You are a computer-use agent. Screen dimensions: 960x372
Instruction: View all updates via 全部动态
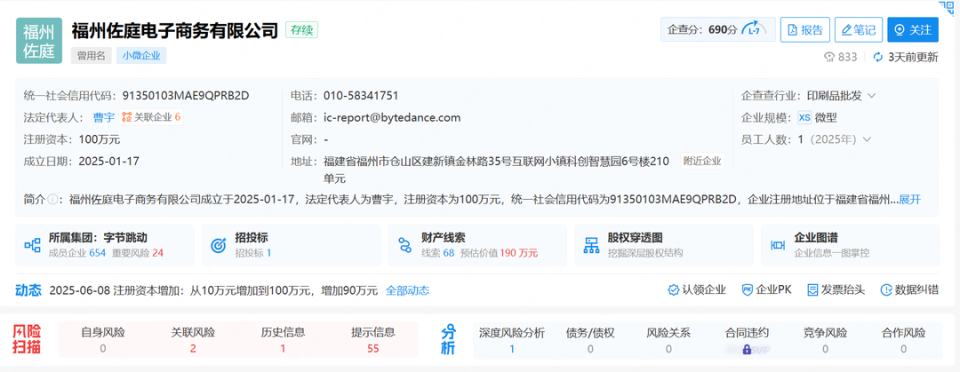[407, 291]
